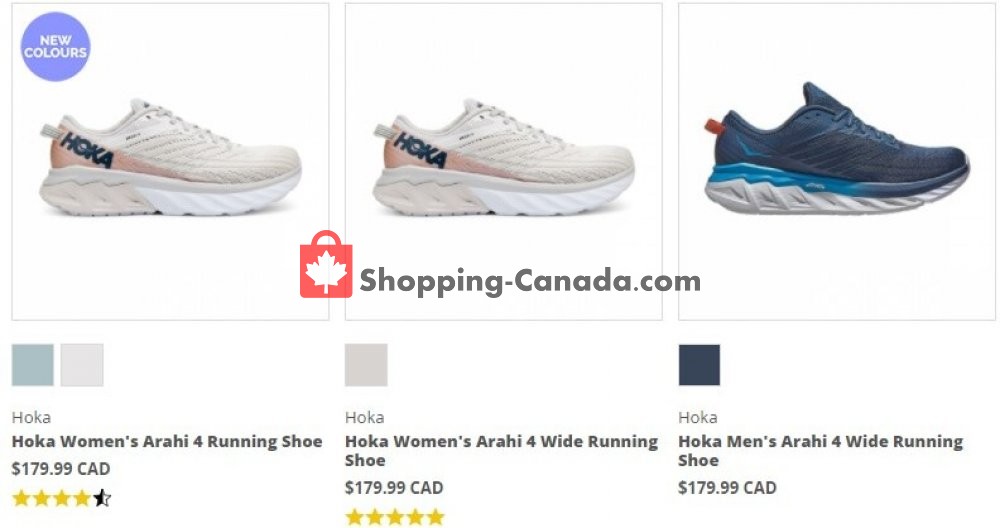Open Hoka Women's Arahi 4 Running Shoe link
This screenshot has width=1000, height=528.
(x=167, y=441)
